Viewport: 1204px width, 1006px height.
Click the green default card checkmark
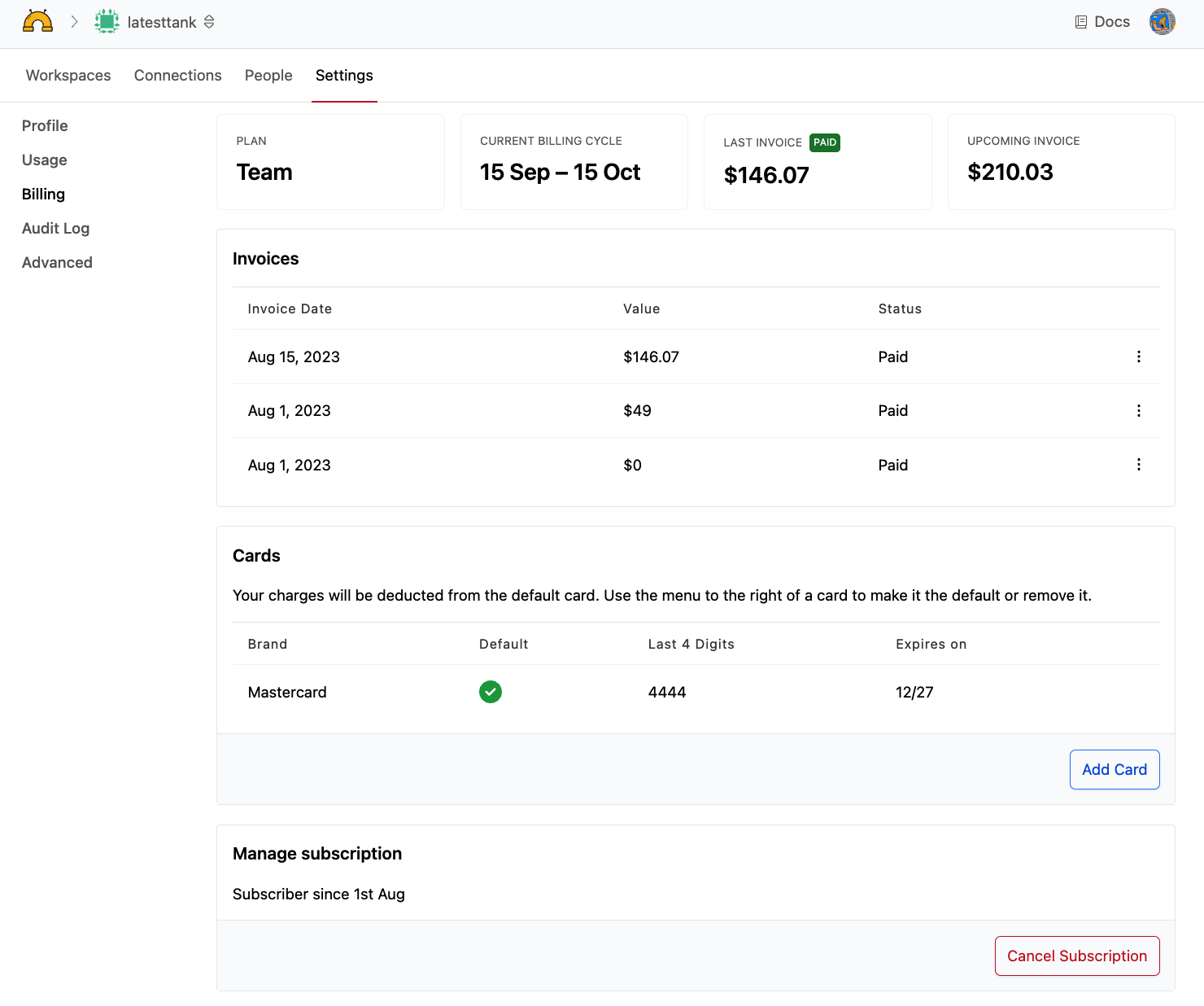pyautogui.click(x=490, y=692)
